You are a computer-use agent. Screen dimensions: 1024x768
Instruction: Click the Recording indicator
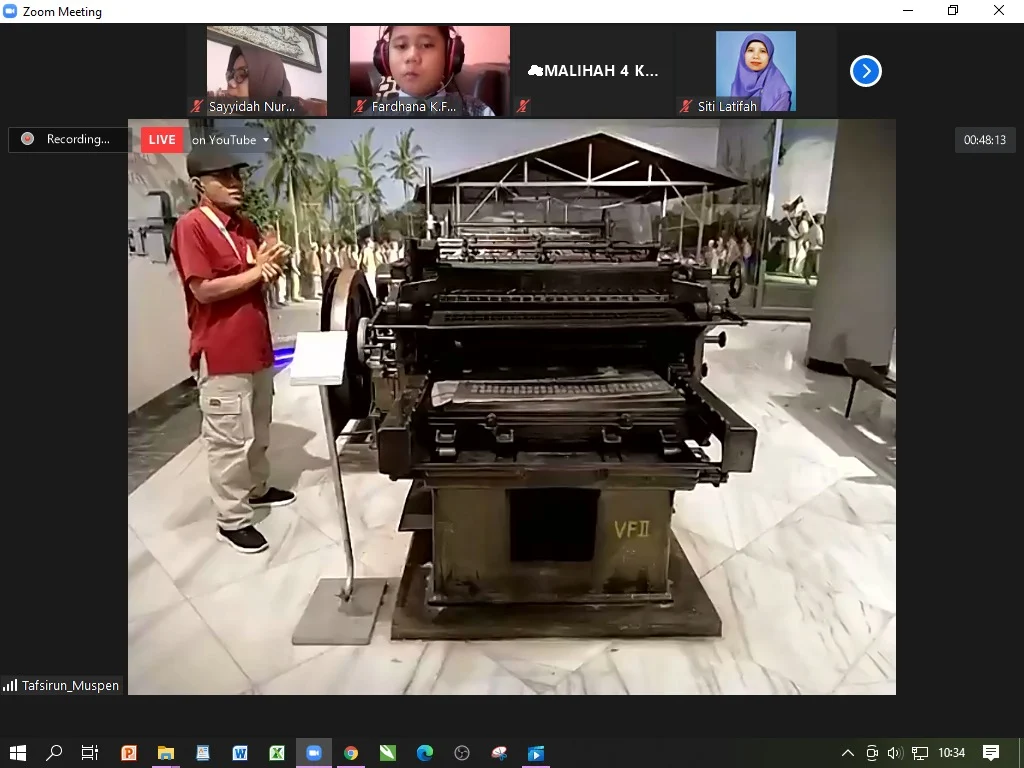[x=68, y=139]
